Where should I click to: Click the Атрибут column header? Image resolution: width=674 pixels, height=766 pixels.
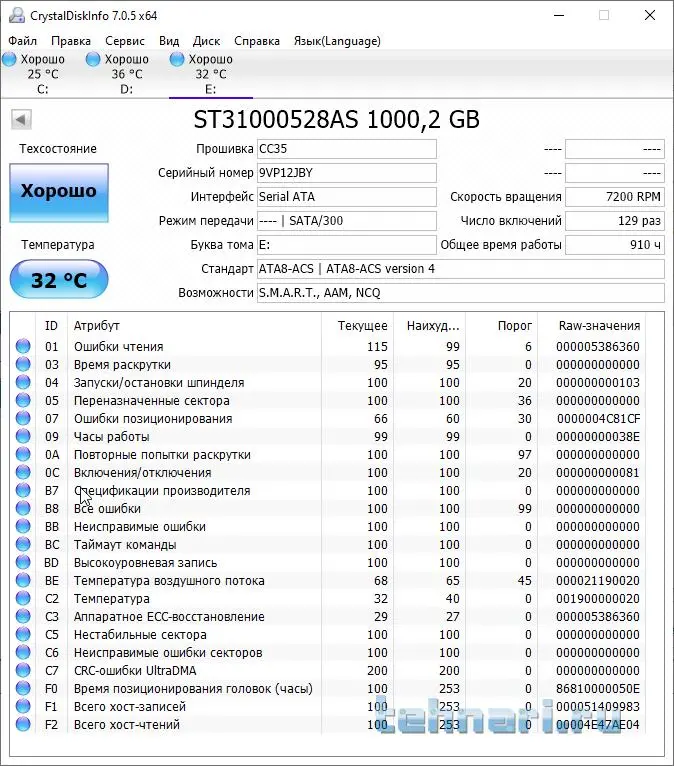pos(194,326)
